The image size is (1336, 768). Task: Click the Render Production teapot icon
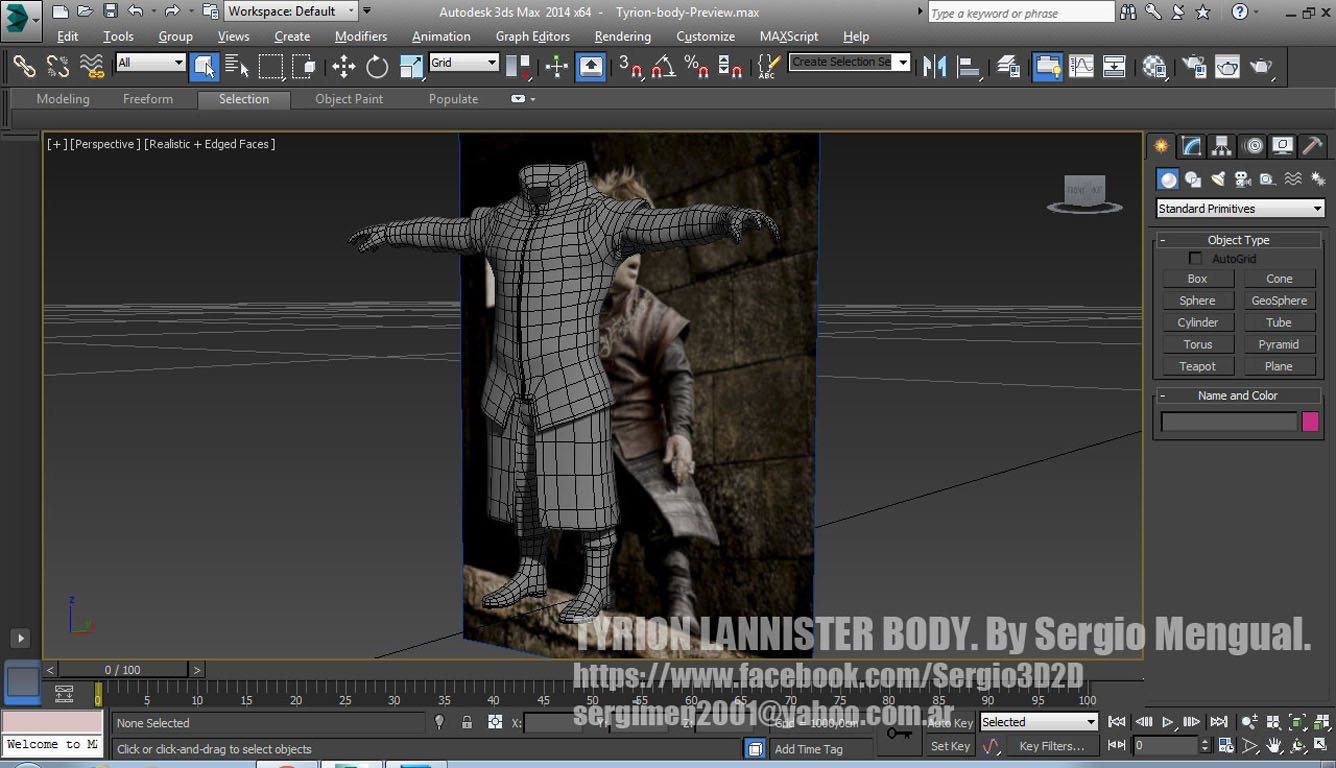click(x=1261, y=67)
